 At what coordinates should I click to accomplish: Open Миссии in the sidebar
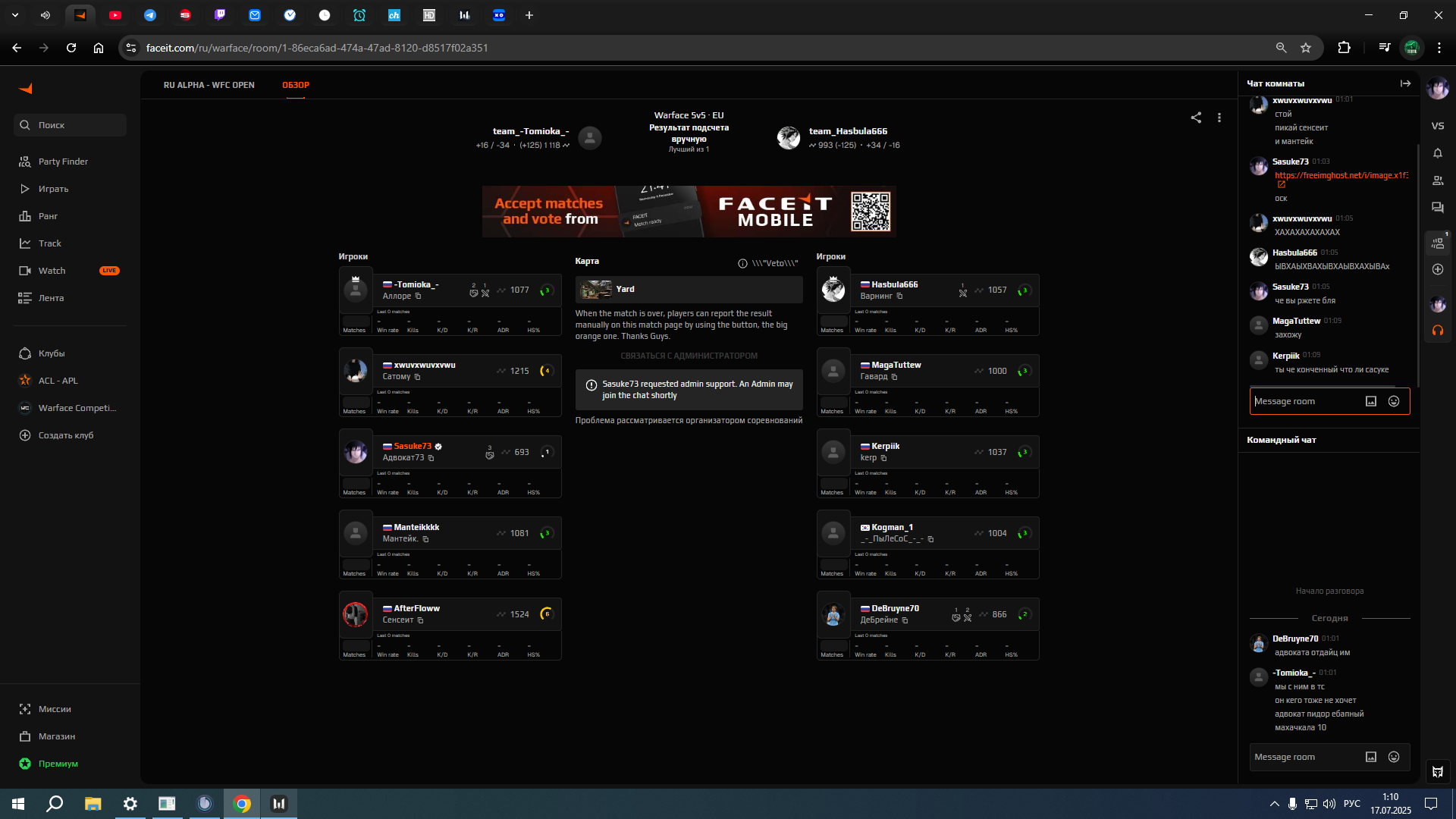[70, 709]
